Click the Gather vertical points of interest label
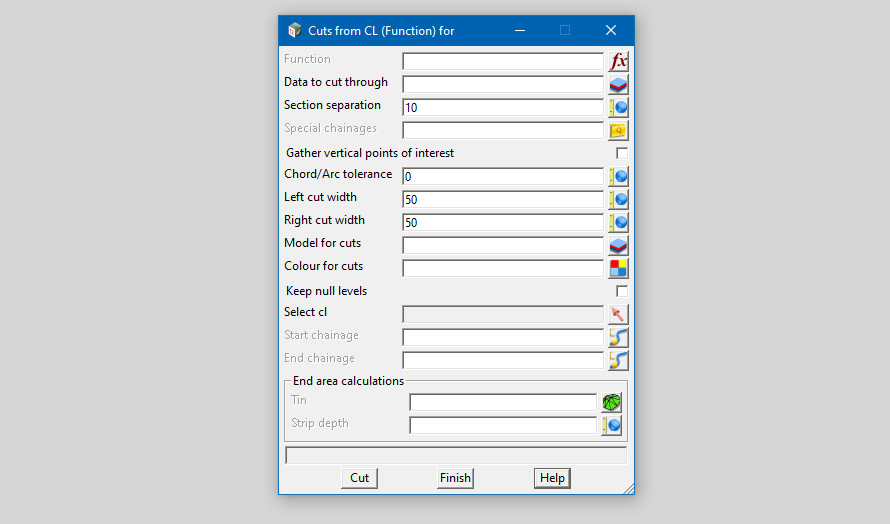This screenshot has width=890, height=524. 370,153
